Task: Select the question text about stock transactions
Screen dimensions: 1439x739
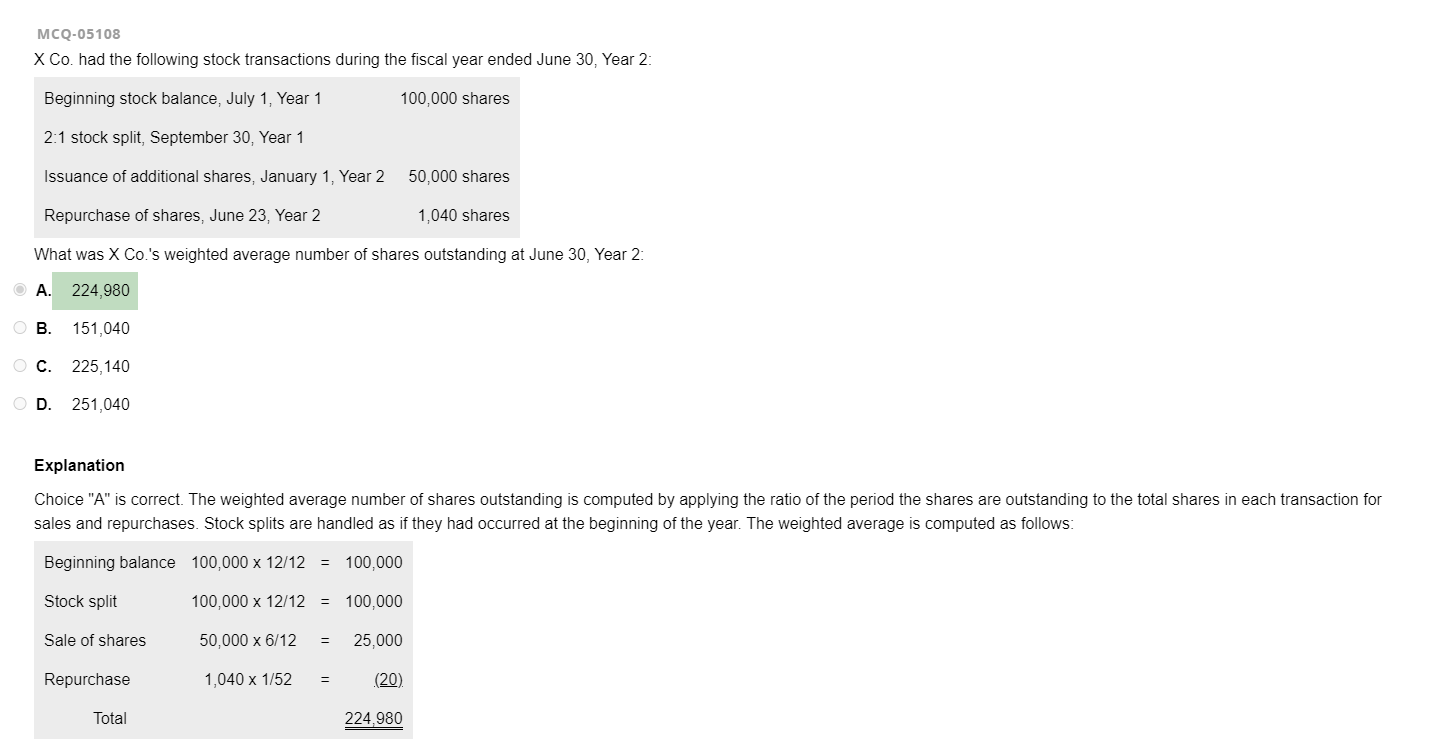Action: point(340,59)
